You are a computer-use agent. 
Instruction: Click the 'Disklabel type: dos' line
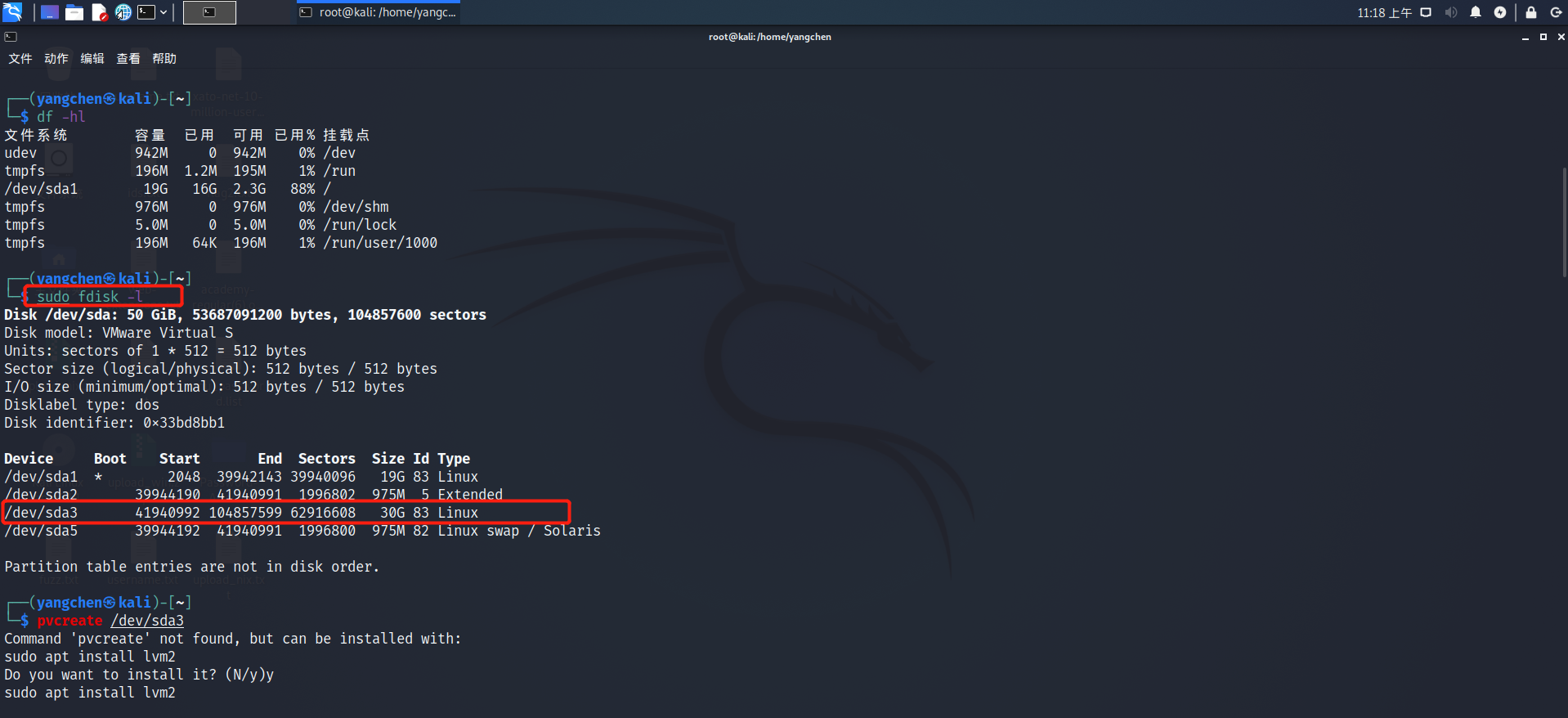click(x=82, y=405)
